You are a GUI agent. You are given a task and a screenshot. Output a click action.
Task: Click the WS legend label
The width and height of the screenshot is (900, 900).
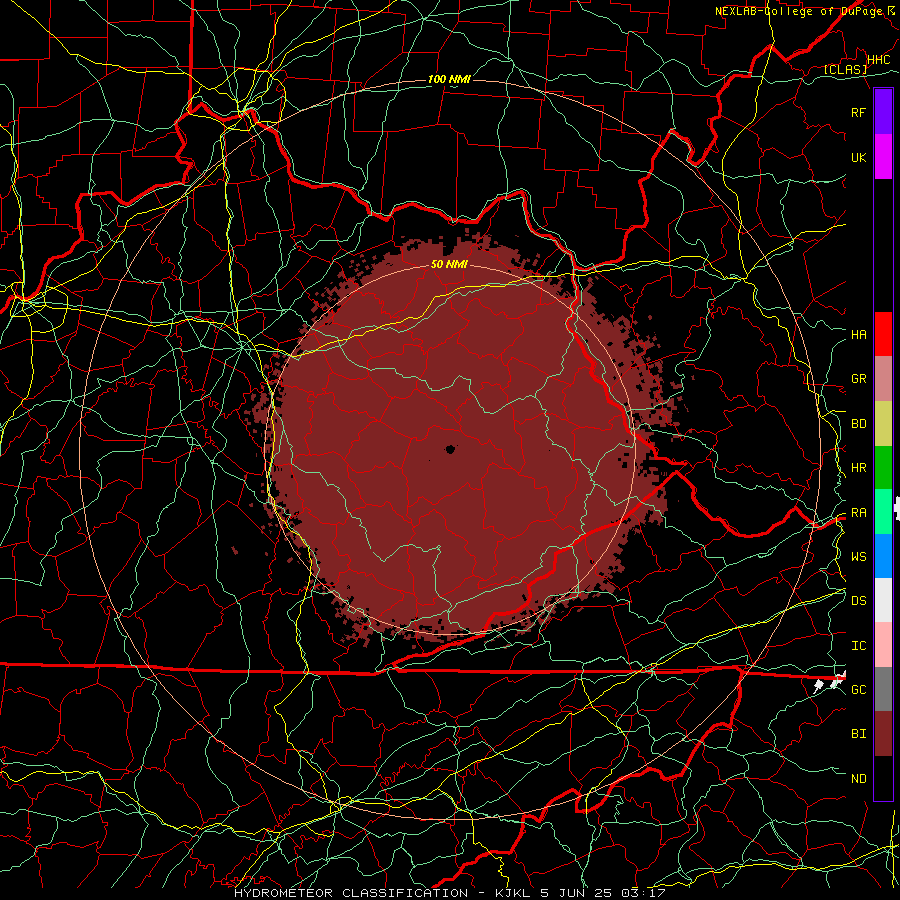tap(858, 557)
